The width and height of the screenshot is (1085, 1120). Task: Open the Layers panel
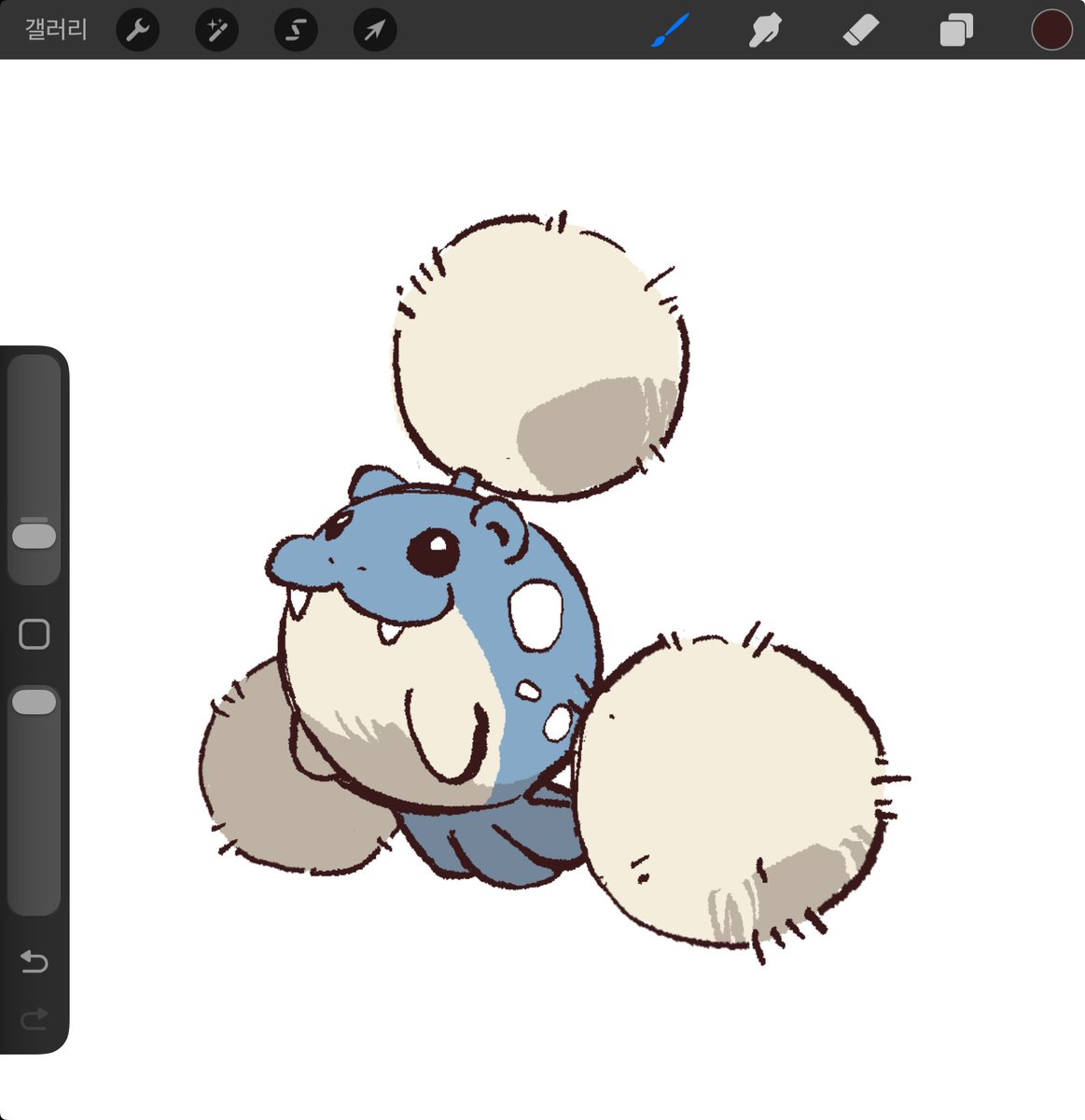(x=956, y=30)
